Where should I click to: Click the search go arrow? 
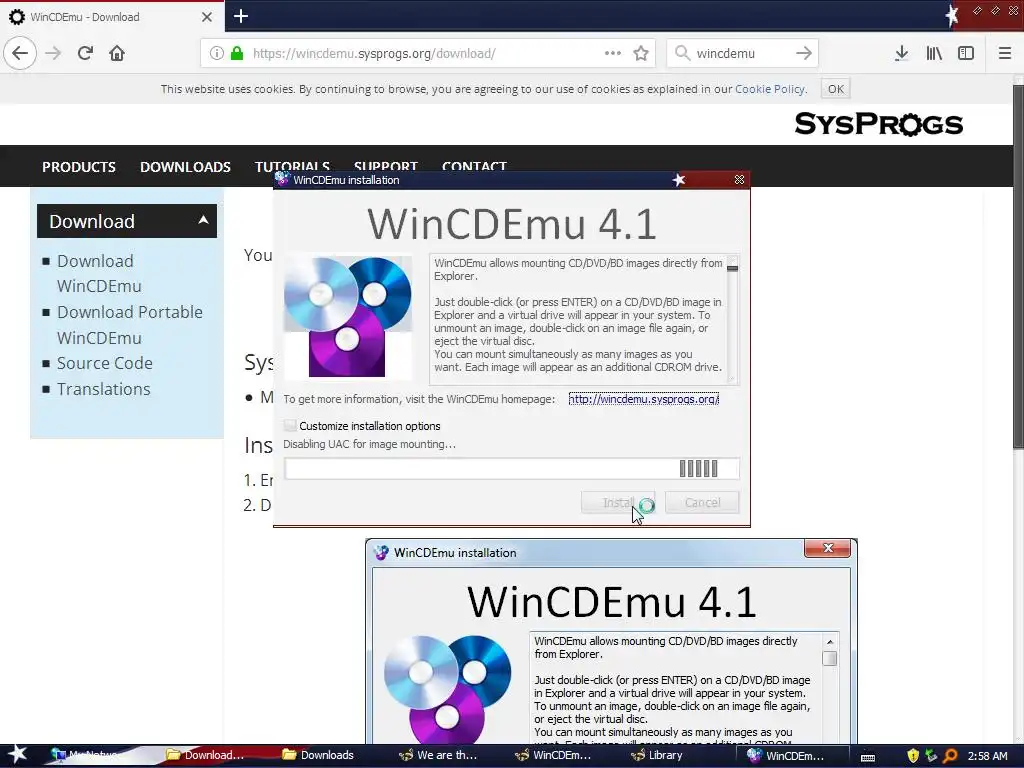click(804, 53)
